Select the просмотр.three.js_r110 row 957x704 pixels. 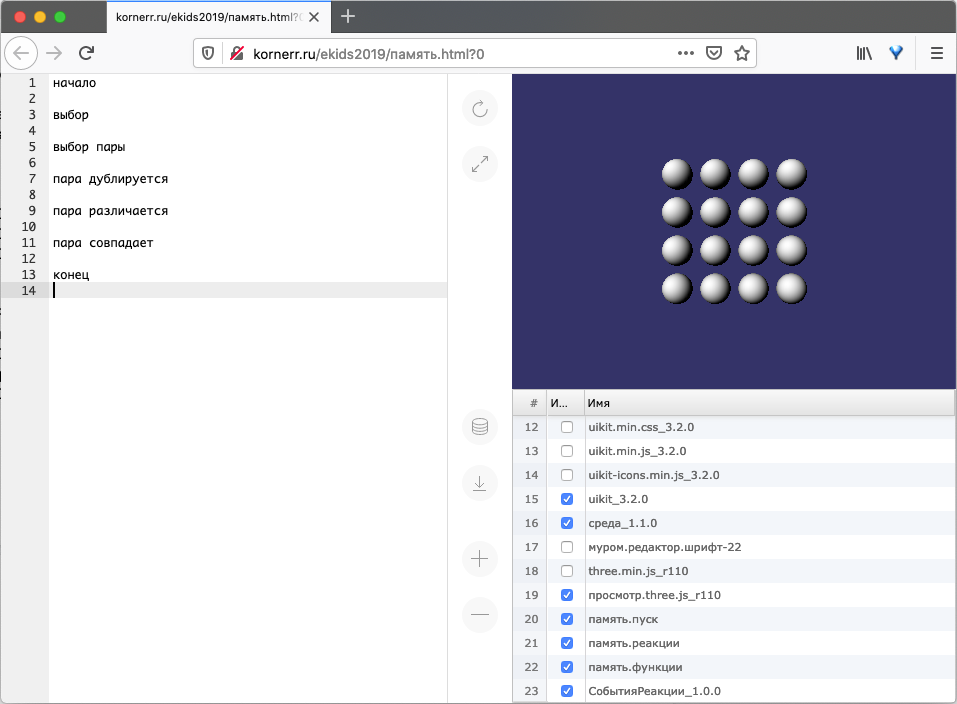tap(655, 595)
